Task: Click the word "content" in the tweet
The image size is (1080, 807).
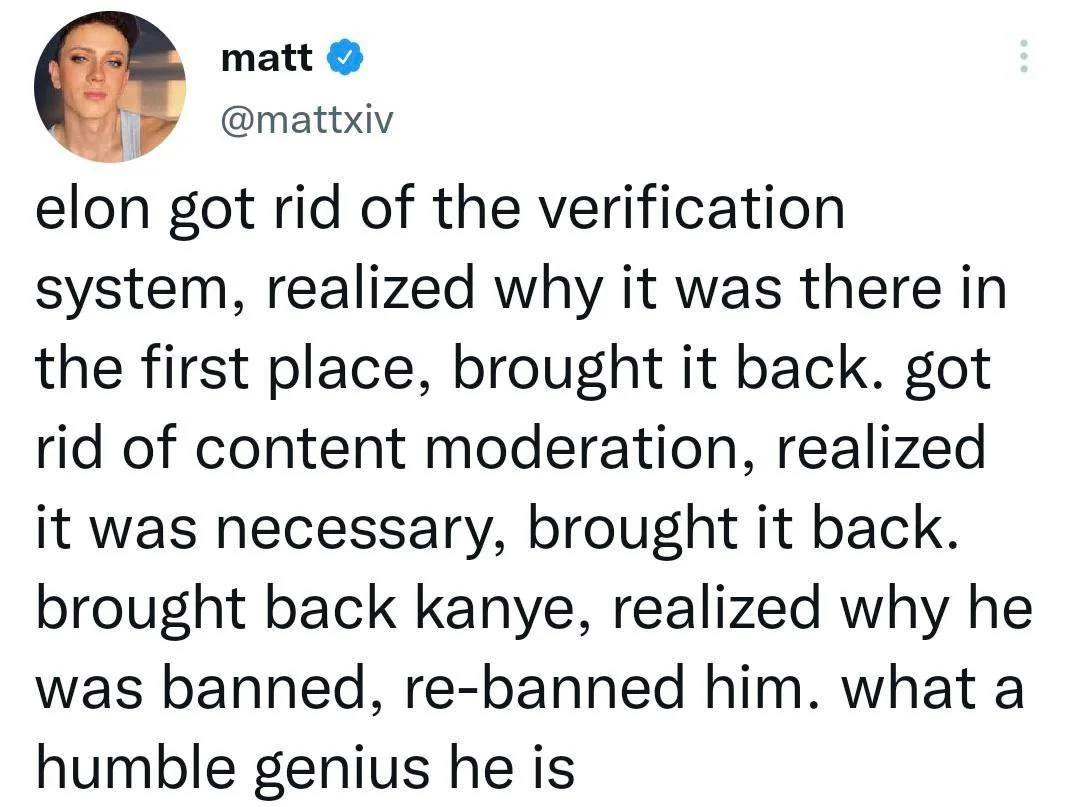Action: point(302,450)
